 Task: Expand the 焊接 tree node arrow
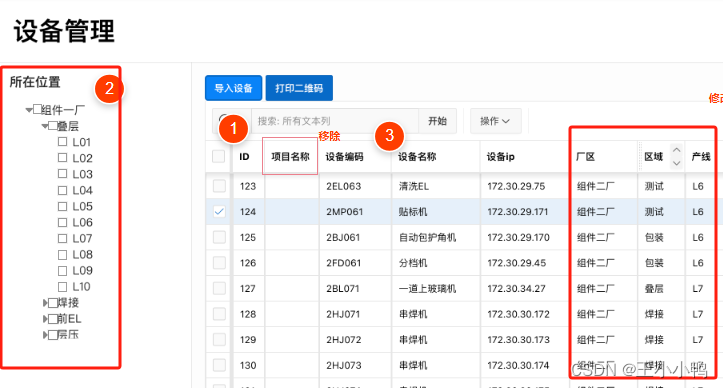point(45,303)
